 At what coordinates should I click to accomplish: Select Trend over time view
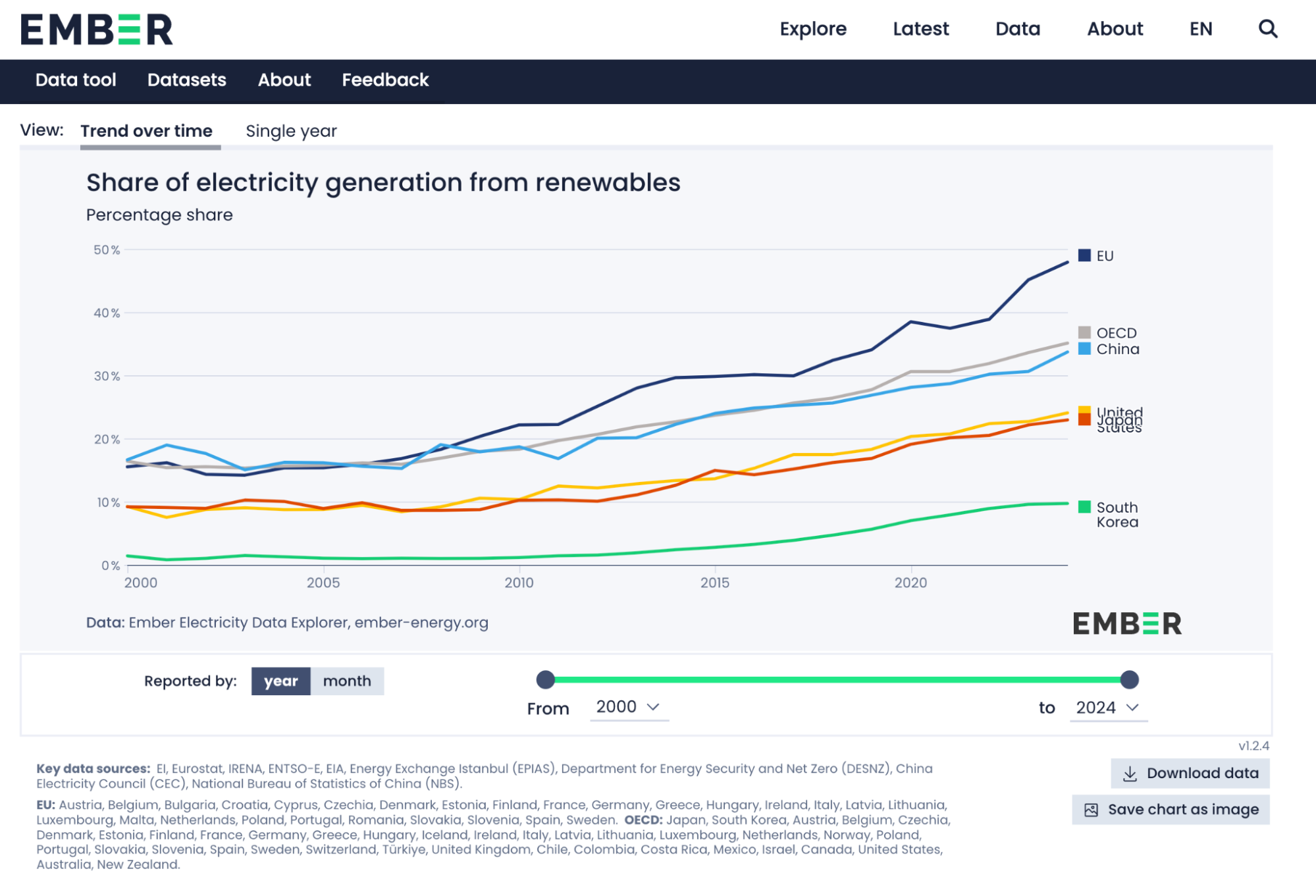click(146, 131)
